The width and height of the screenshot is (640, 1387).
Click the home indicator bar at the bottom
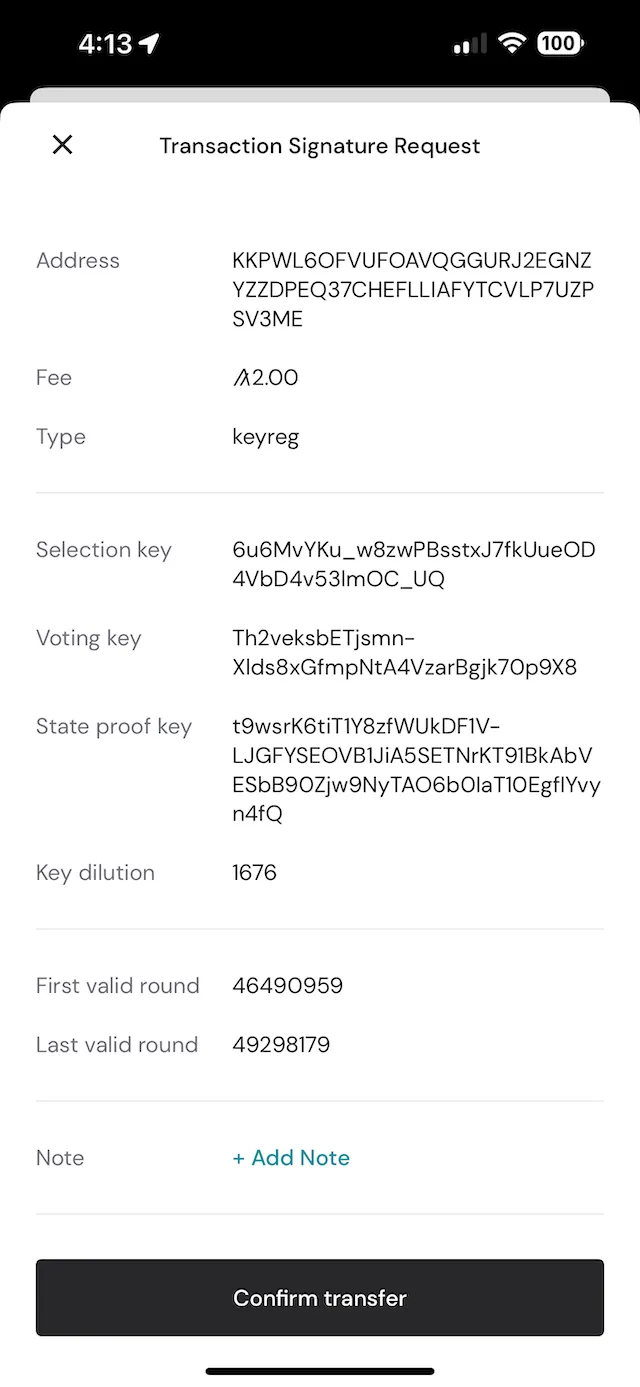pos(320,1371)
